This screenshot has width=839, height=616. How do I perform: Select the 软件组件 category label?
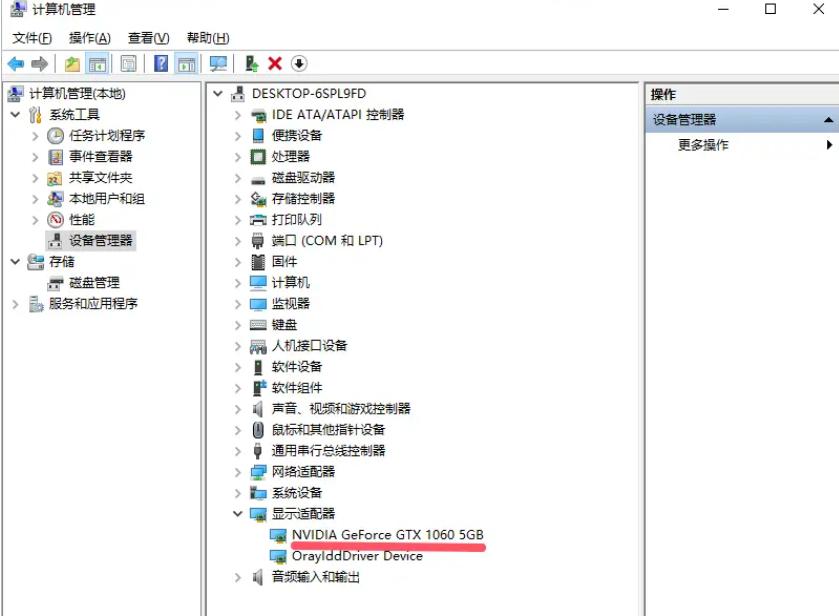297,388
